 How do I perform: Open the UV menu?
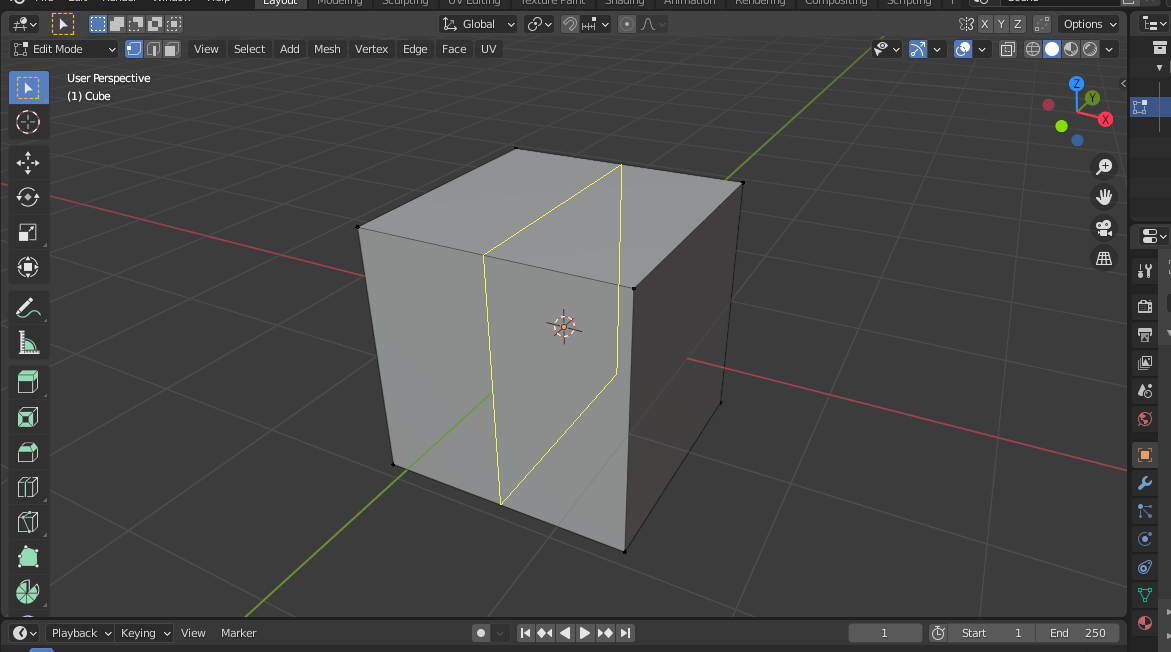pyautogui.click(x=488, y=49)
